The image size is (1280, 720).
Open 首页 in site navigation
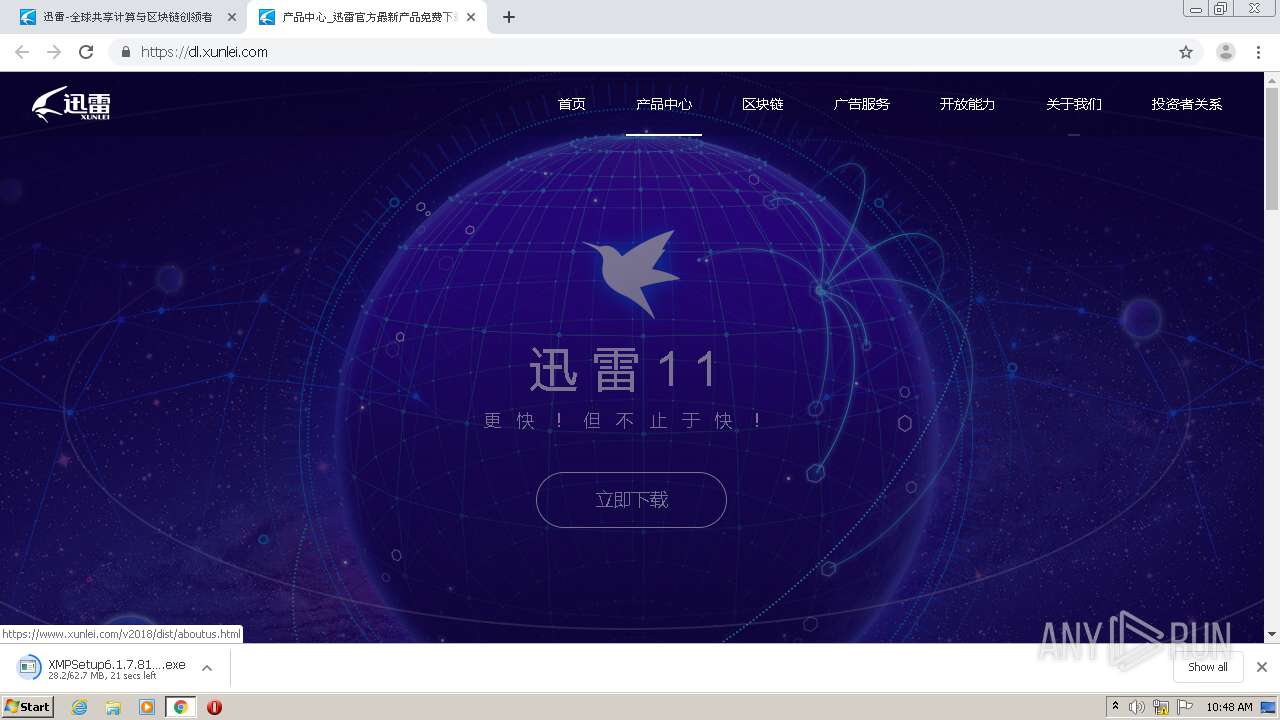pyautogui.click(x=572, y=104)
